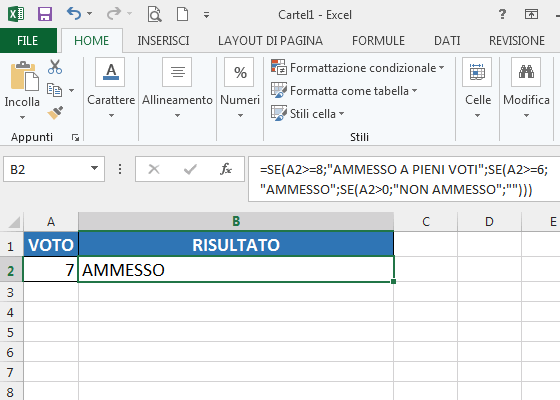Click the Undo arrow icon
The image size is (560, 400).
click(74, 14)
